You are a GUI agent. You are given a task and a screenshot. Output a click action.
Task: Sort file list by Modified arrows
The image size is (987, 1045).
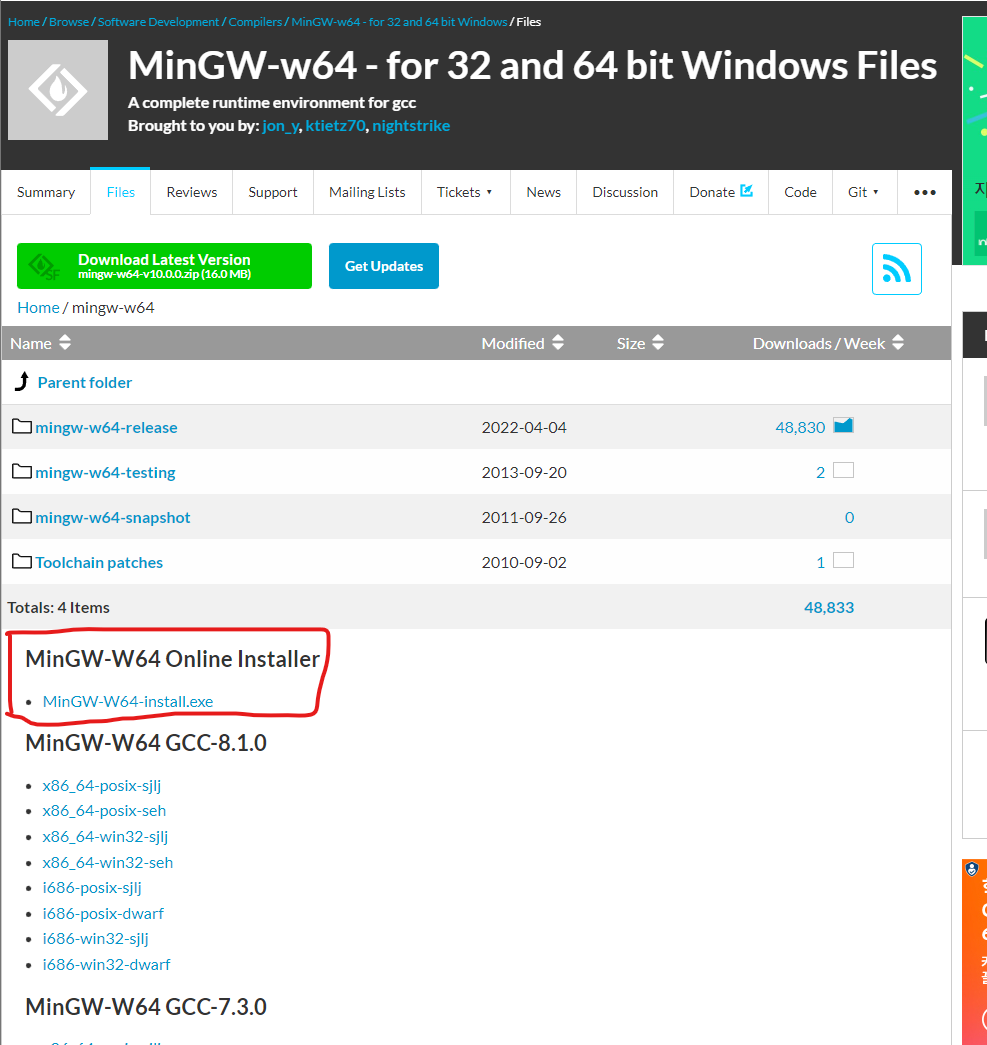click(558, 343)
